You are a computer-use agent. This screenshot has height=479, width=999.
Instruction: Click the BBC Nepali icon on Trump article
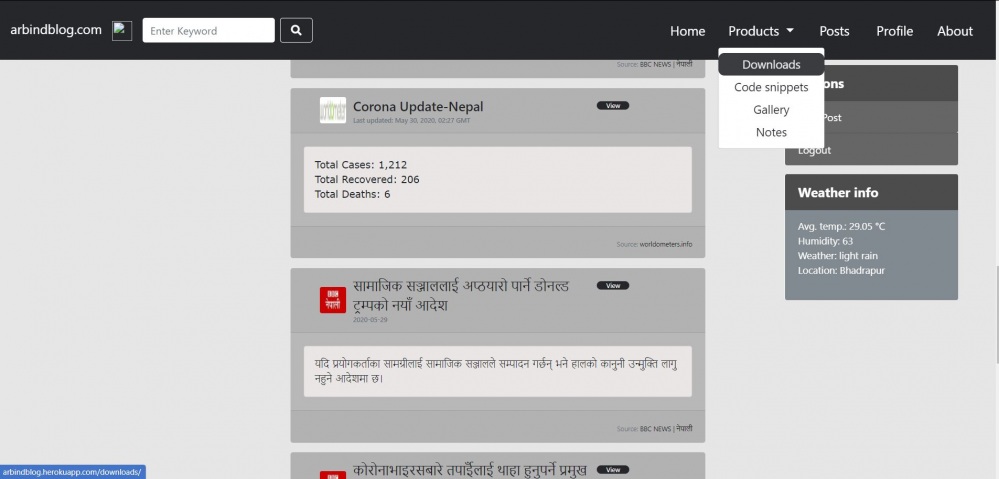coord(333,300)
